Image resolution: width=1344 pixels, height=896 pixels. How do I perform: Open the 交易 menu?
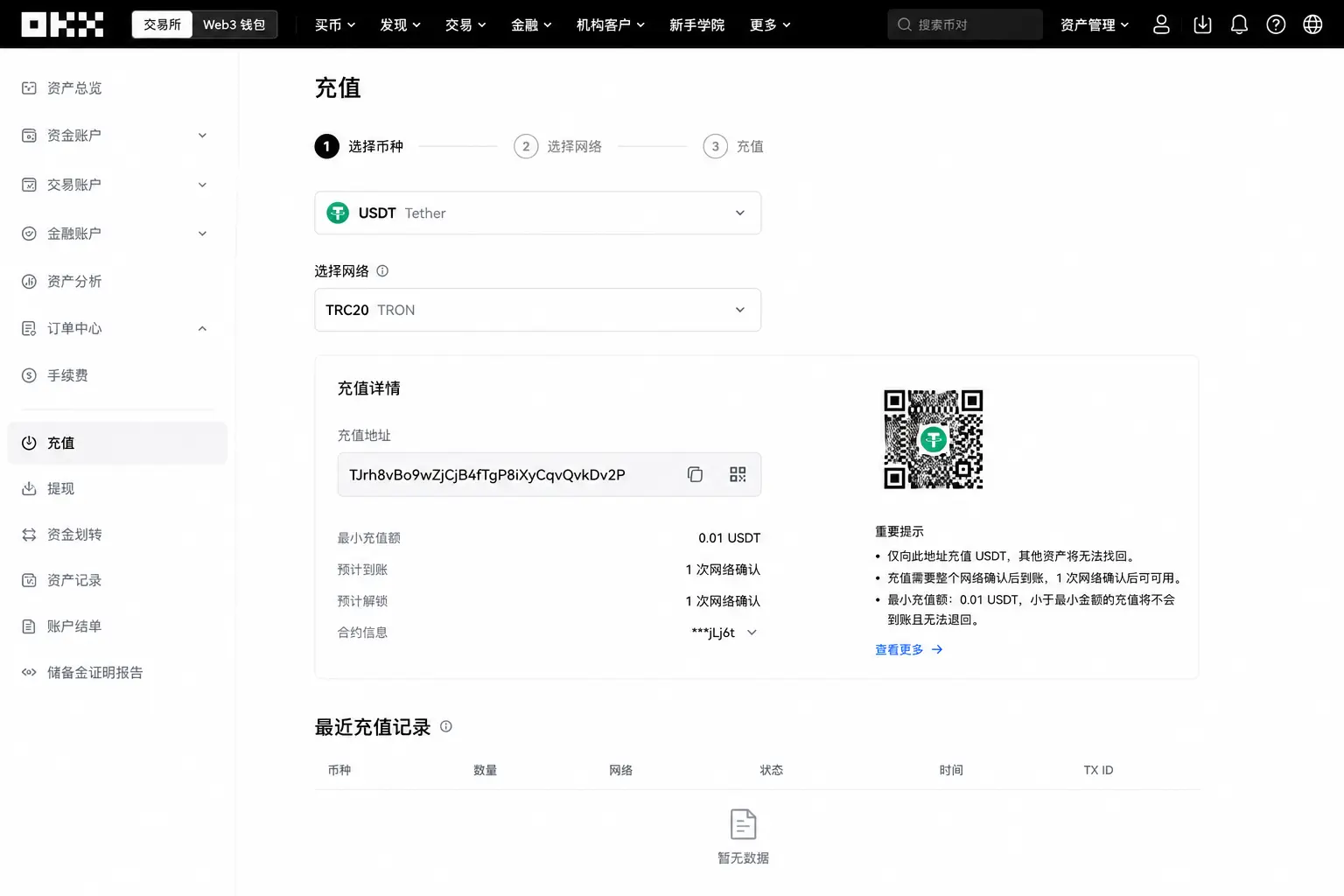coord(465,24)
